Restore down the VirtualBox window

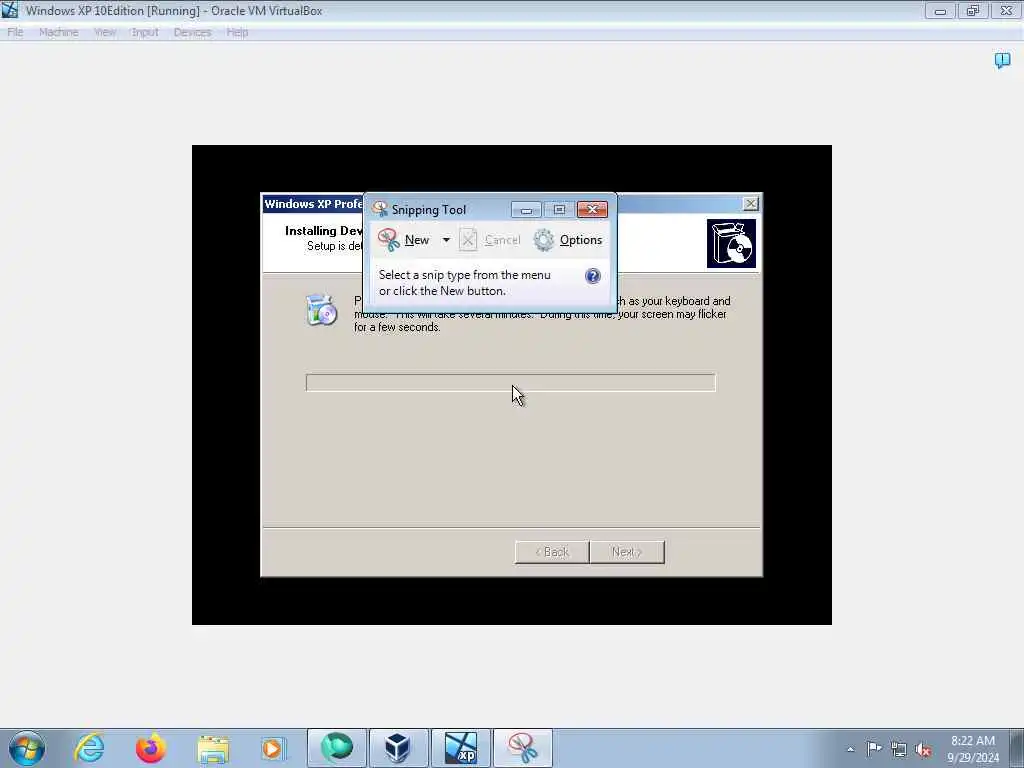tap(972, 10)
